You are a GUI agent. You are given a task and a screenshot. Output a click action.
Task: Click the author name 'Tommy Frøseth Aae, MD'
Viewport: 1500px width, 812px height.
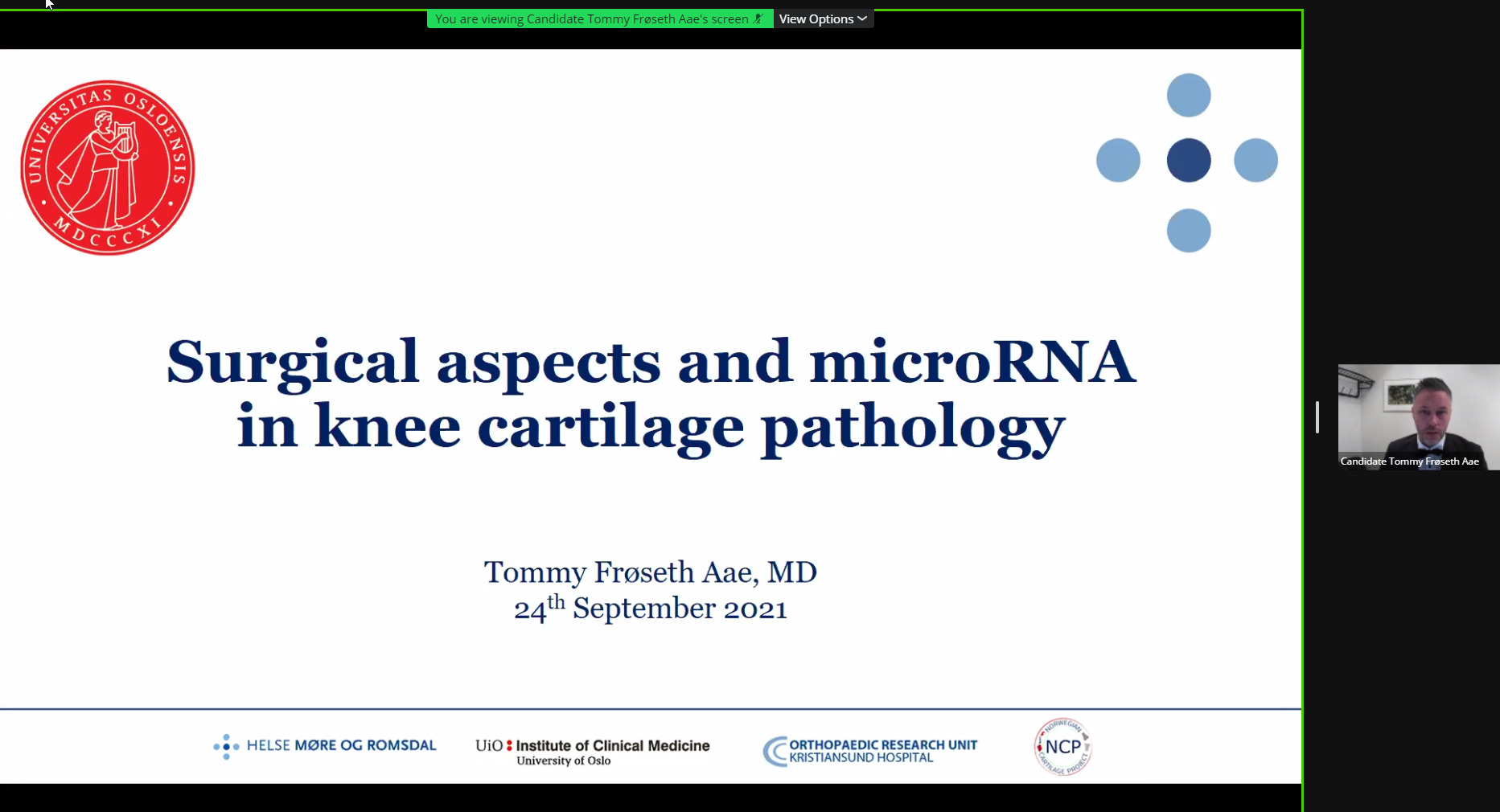click(650, 572)
